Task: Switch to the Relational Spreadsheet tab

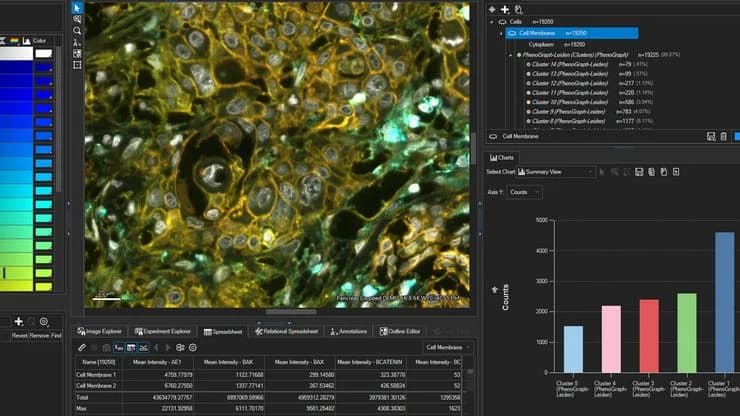Action: [x=286, y=331]
